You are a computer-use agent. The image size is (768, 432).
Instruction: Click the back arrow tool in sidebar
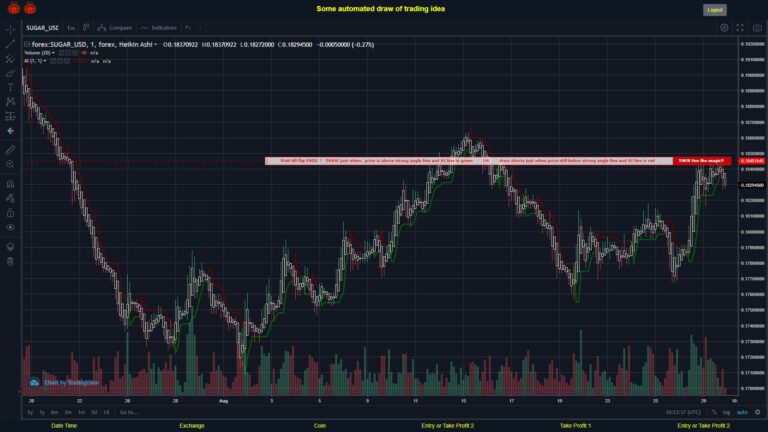pos(10,131)
